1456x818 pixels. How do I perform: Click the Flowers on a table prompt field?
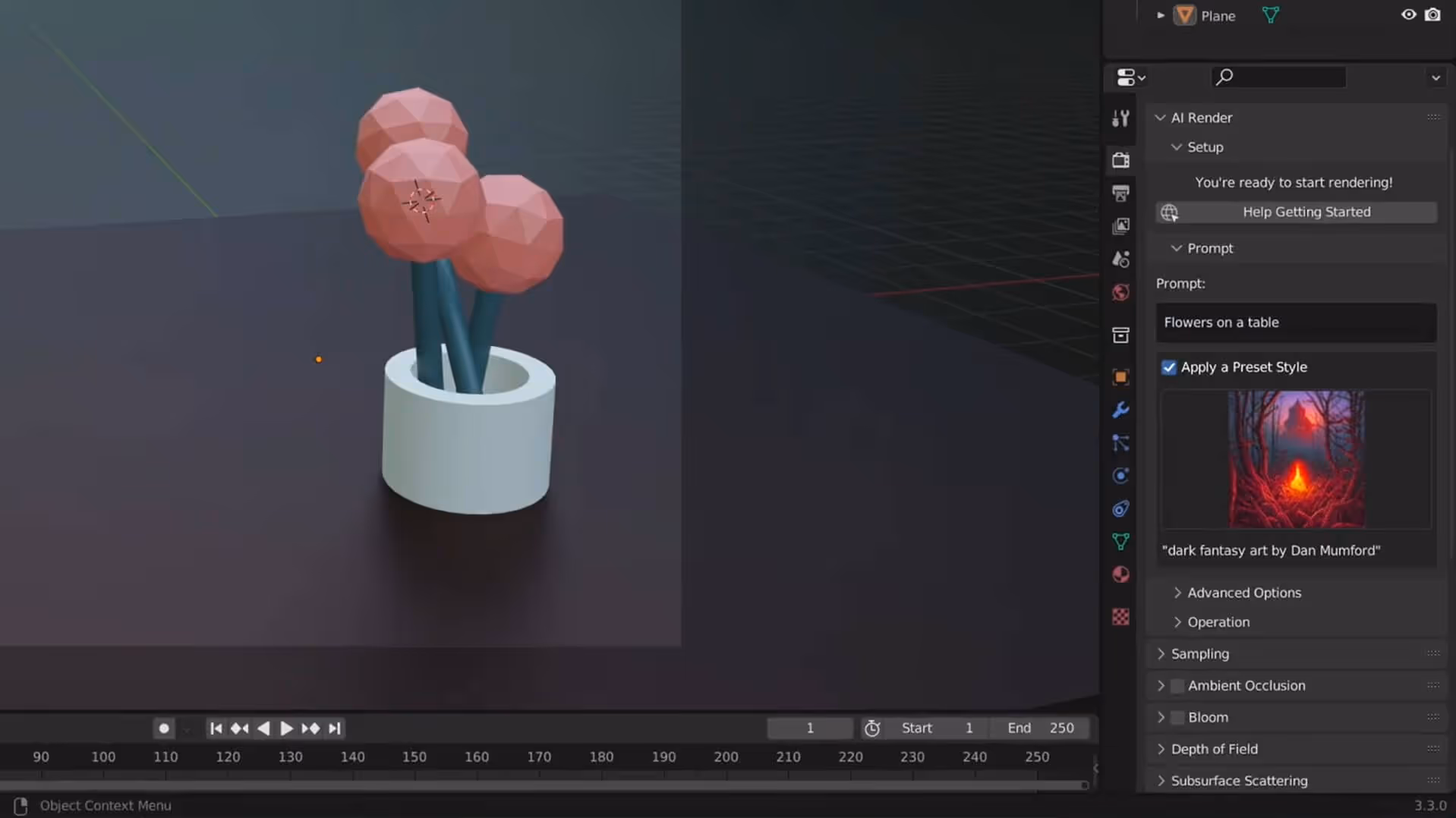(x=1295, y=322)
